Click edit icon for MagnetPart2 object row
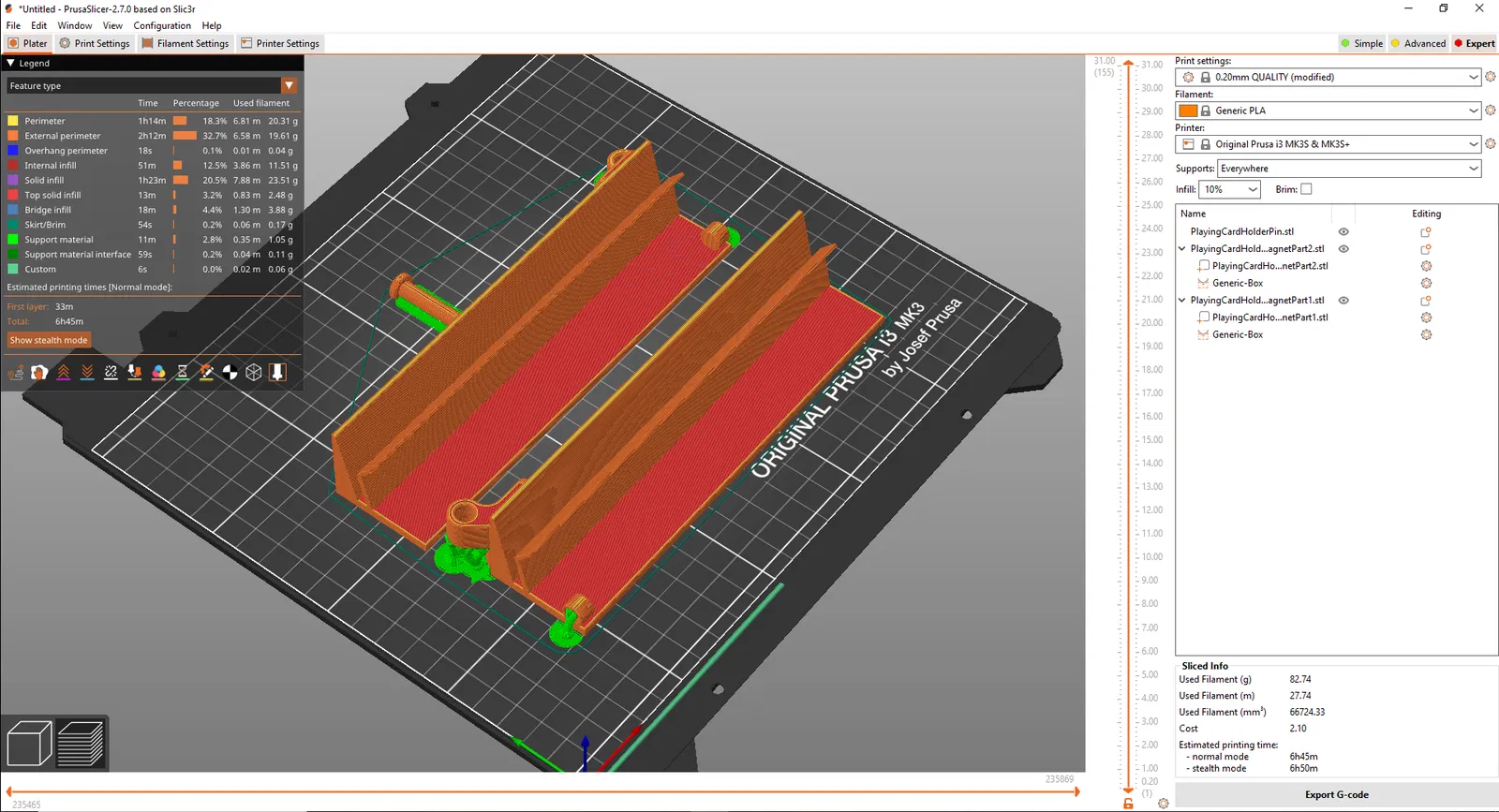Screen dimensions: 1499x812 tap(1426, 249)
